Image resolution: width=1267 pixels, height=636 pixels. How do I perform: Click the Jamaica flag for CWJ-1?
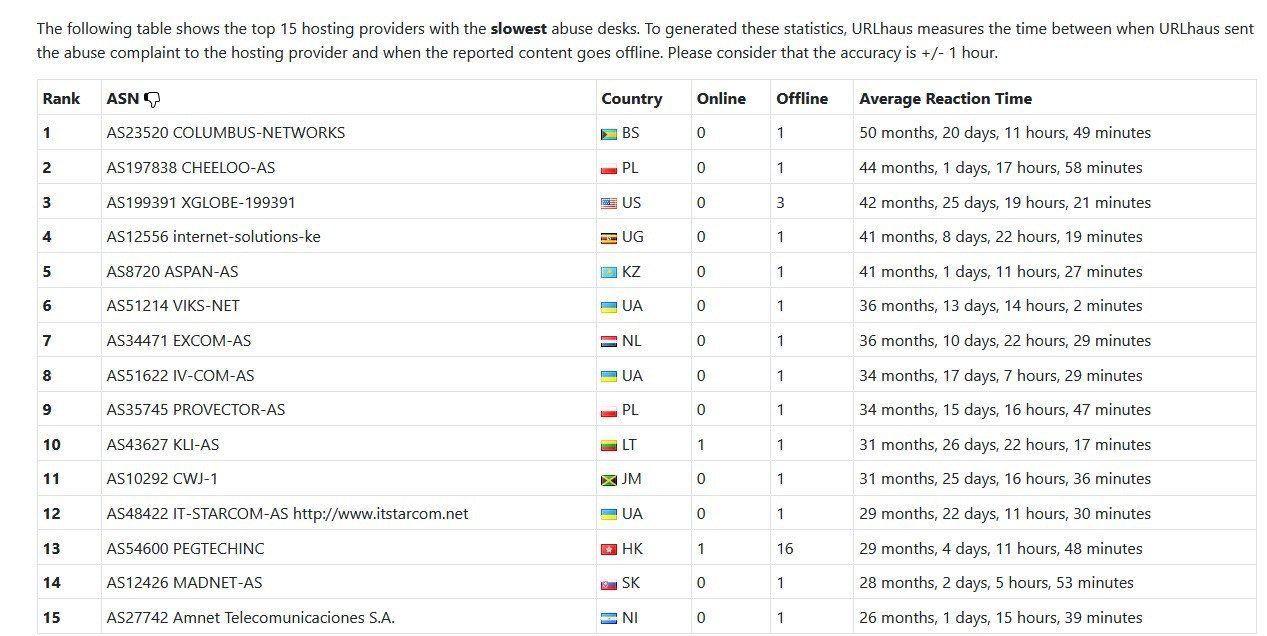[x=608, y=480]
